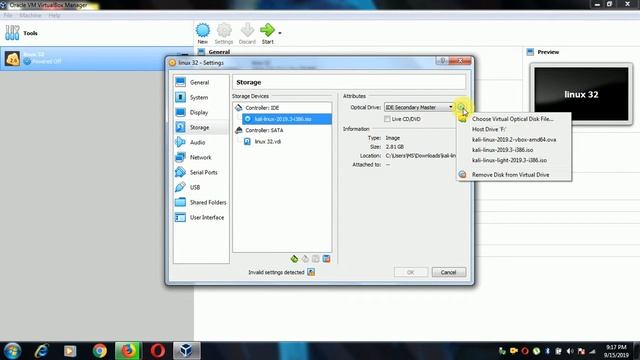Select kali-linux-2019.2-vbox-amd64.ova menu entry

click(514, 140)
